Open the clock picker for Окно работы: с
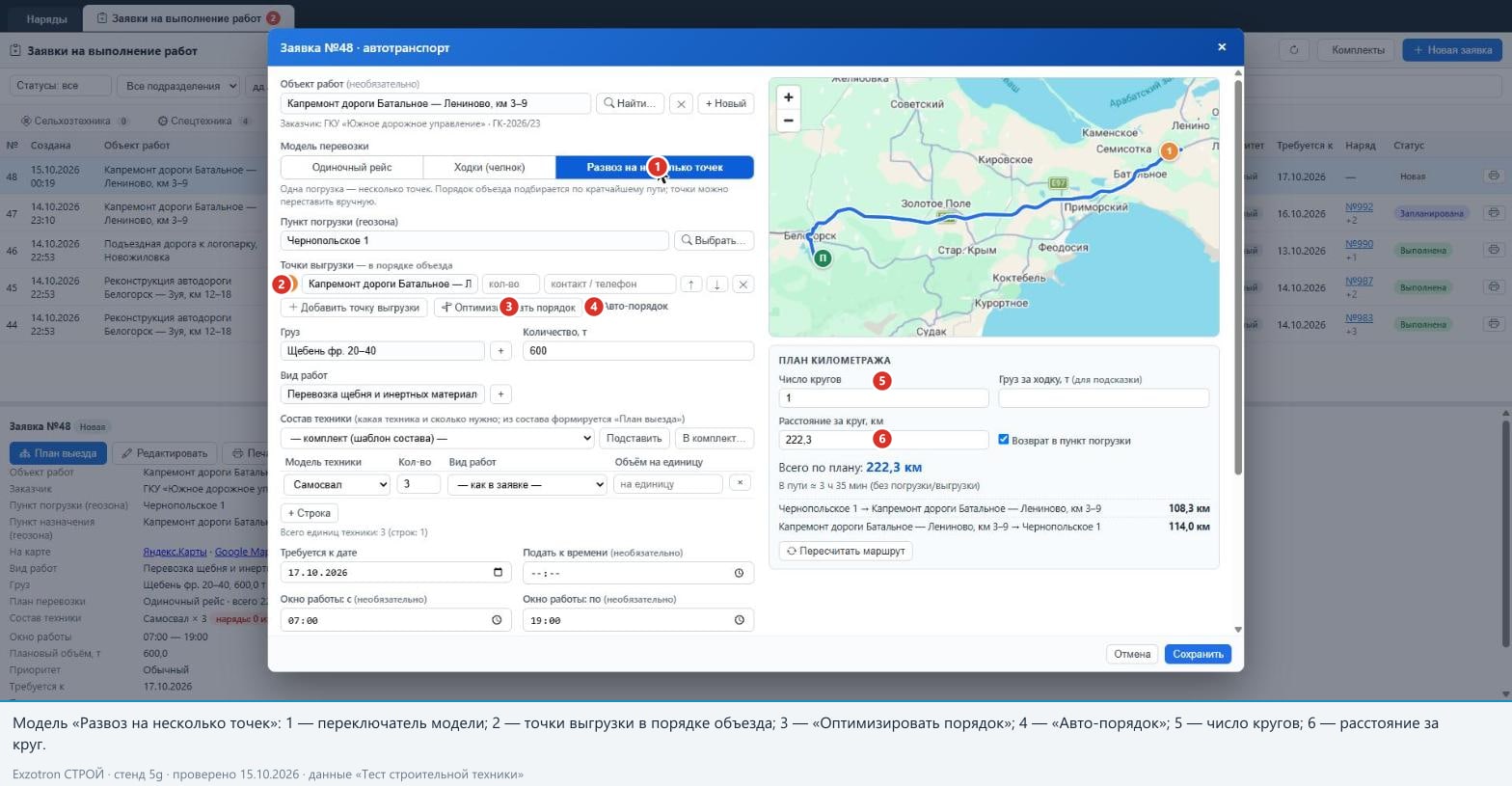 pos(497,620)
